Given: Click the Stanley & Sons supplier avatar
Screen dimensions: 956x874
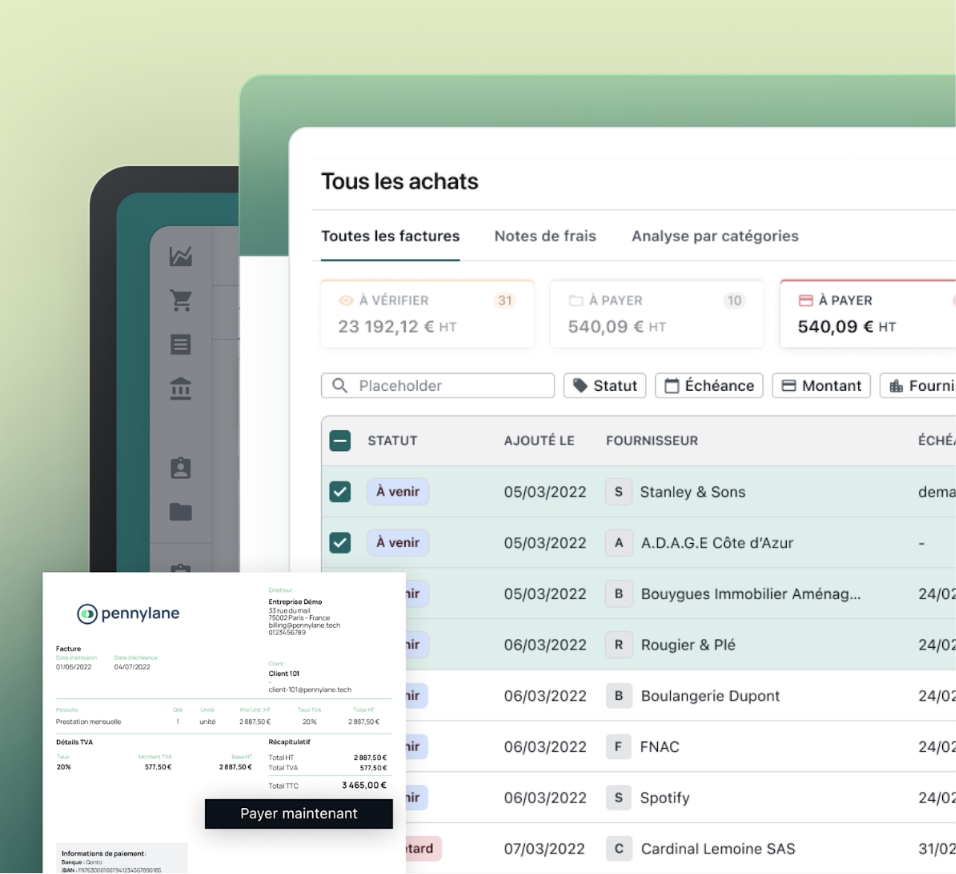Looking at the screenshot, I should 618,492.
